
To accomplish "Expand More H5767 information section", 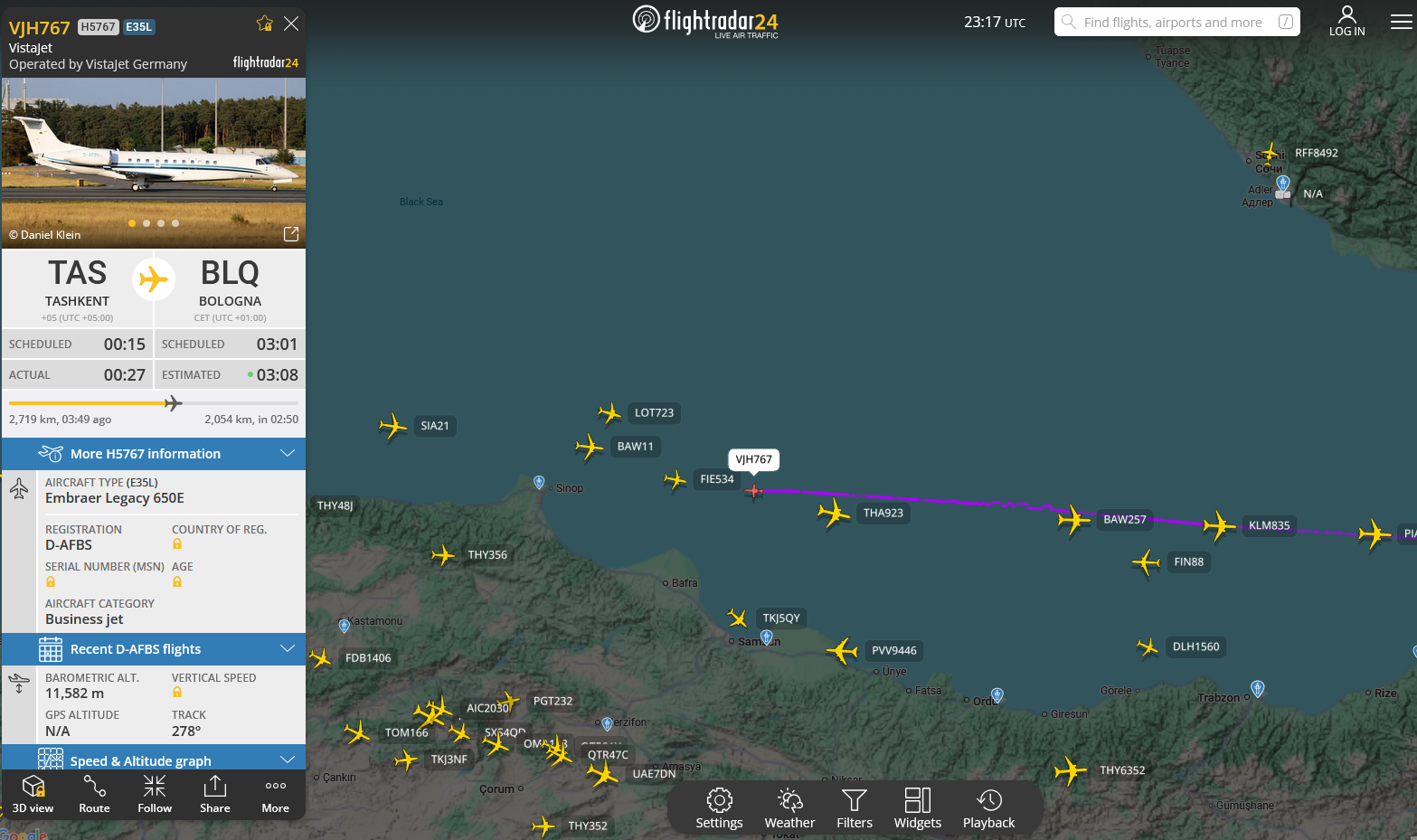I will point(154,454).
